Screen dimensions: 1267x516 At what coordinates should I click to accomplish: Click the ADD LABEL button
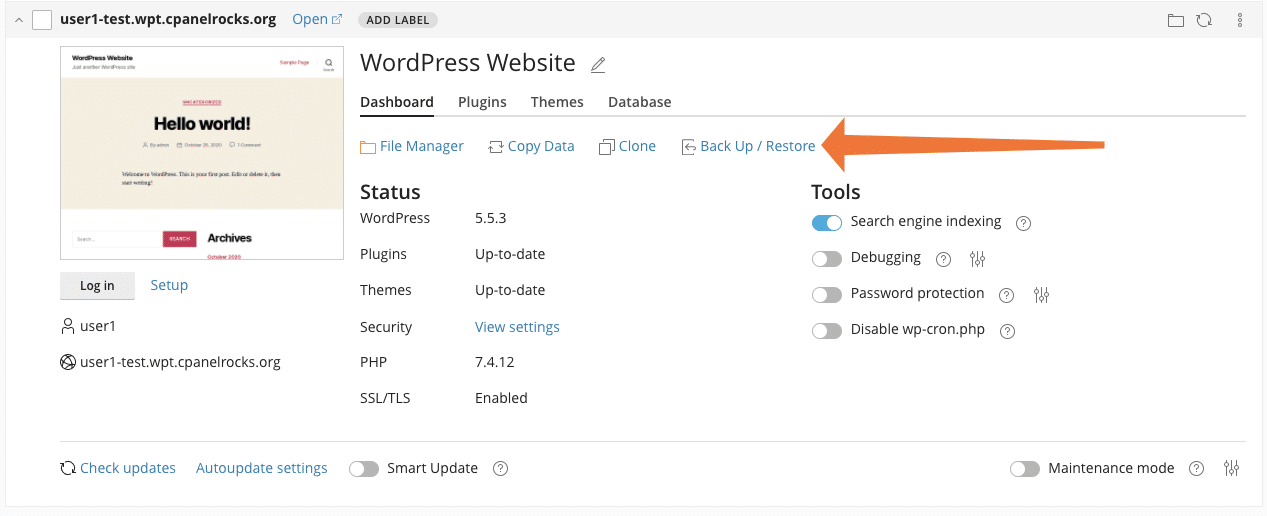click(x=396, y=20)
